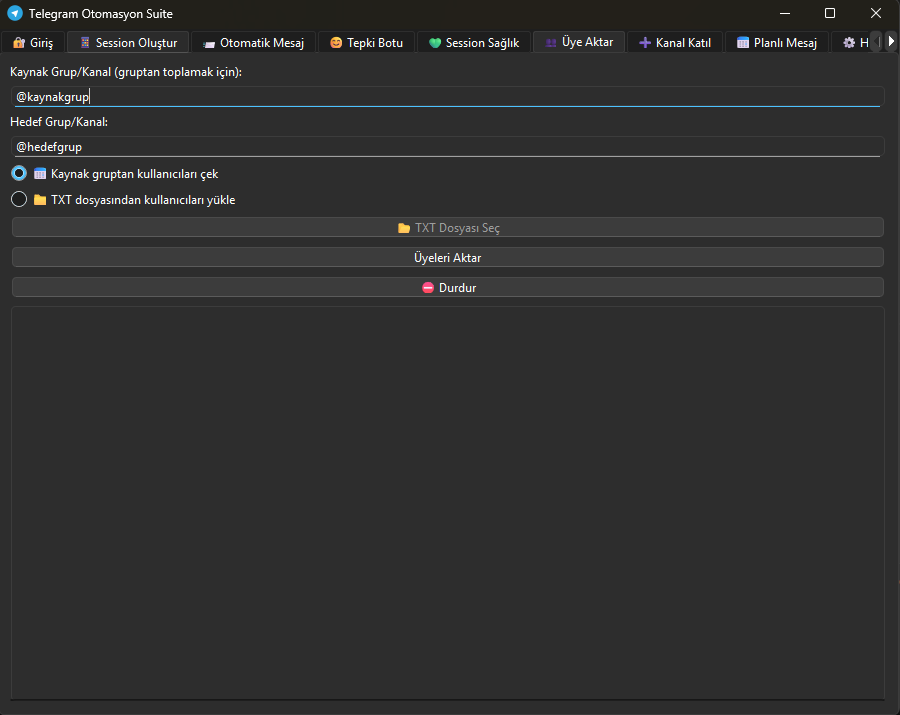Click inside the empty log output area
The width and height of the screenshot is (900, 715).
[448, 503]
